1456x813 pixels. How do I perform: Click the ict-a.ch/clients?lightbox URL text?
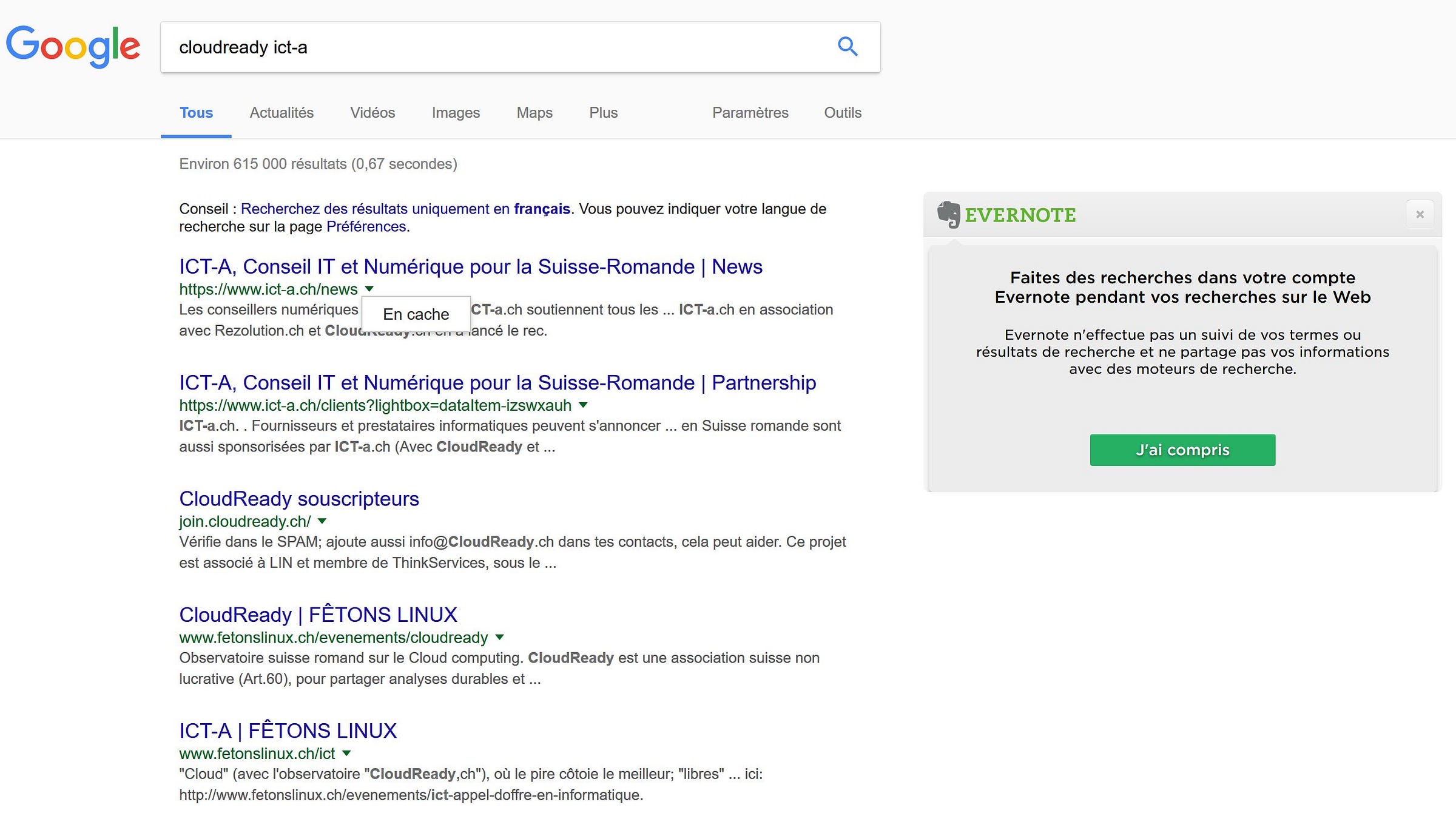tap(376, 405)
